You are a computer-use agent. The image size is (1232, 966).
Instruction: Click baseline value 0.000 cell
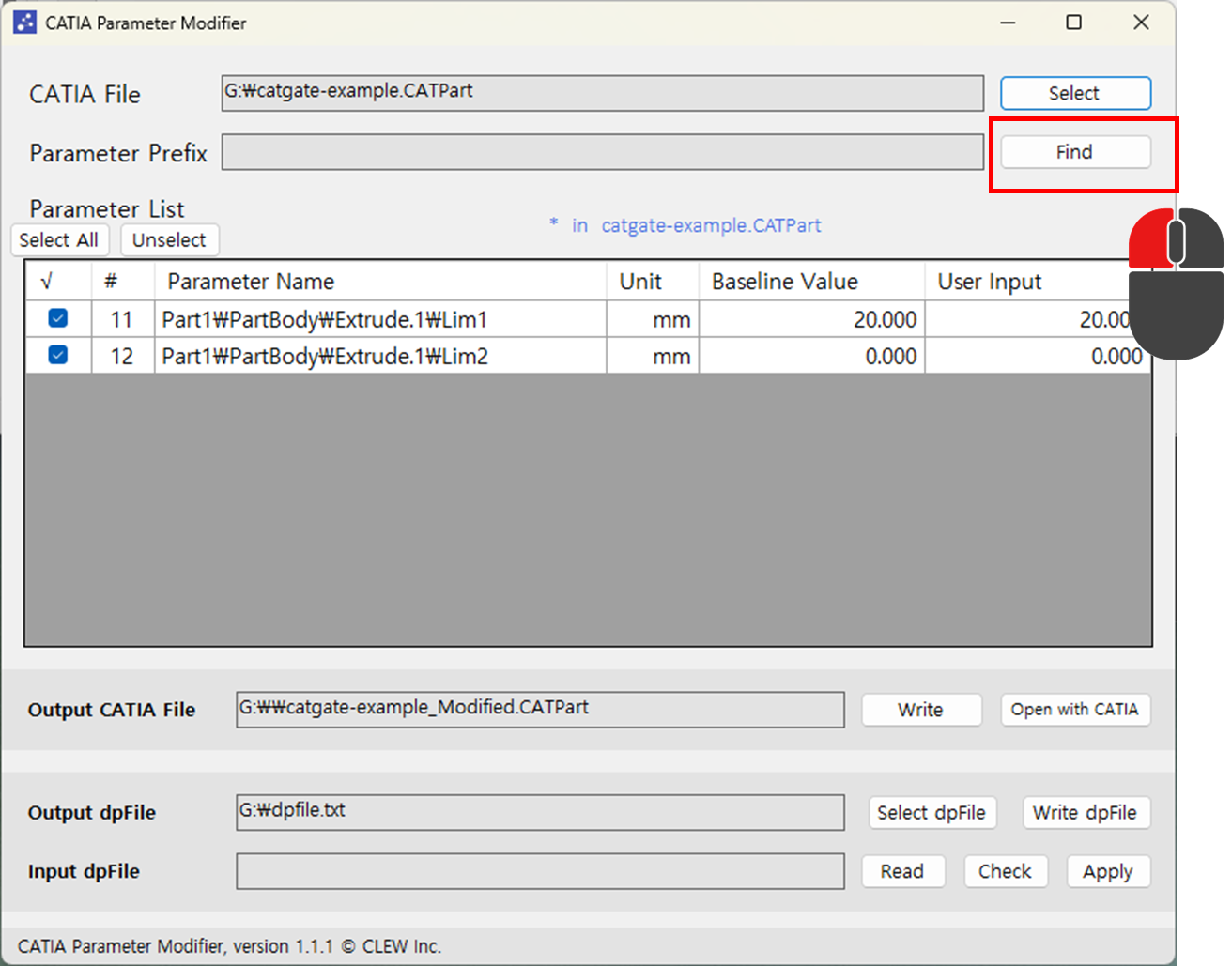[811, 356]
